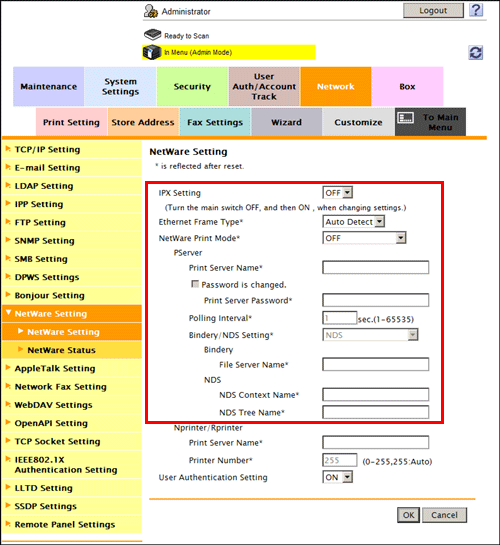Open the IPX Setting dropdown

point(337,193)
